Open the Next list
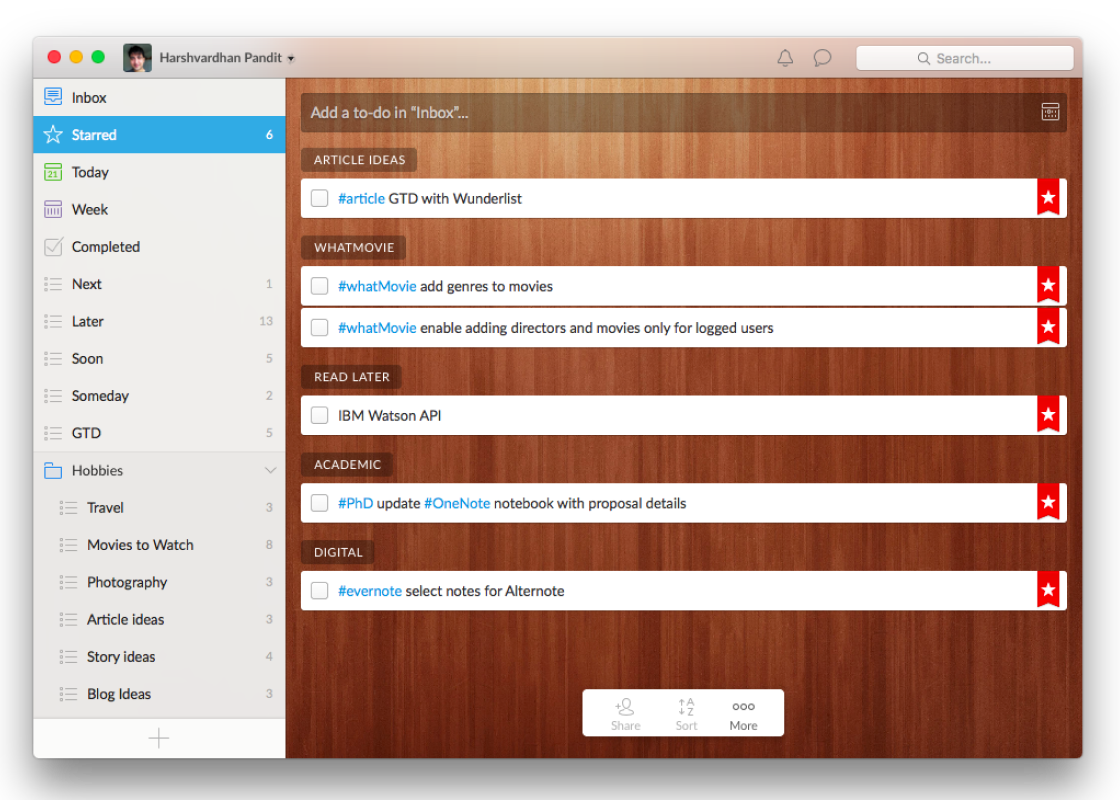The height and width of the screenshot is (800, 1120). (159, 284)
